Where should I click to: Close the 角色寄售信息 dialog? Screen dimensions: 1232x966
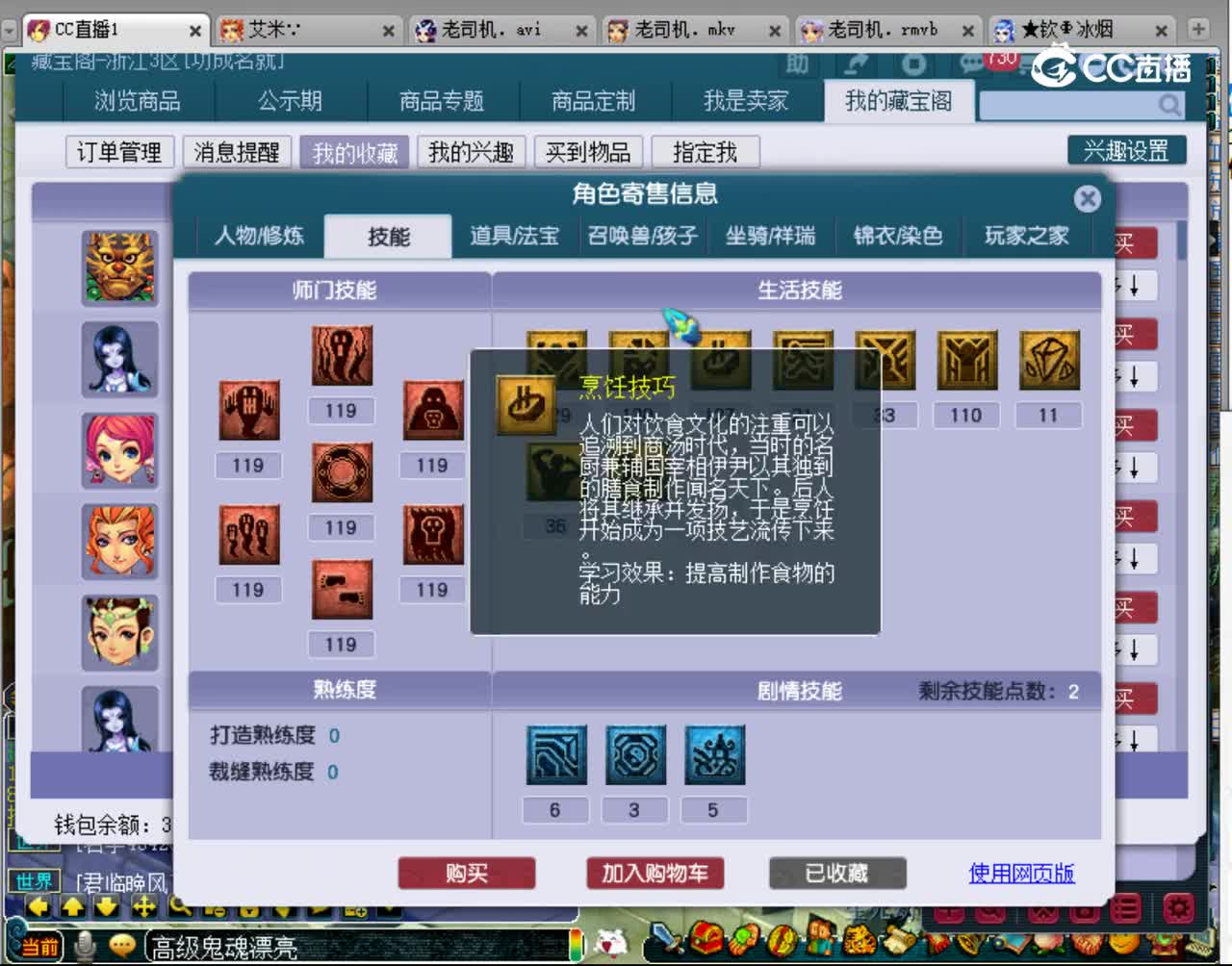1088,198
